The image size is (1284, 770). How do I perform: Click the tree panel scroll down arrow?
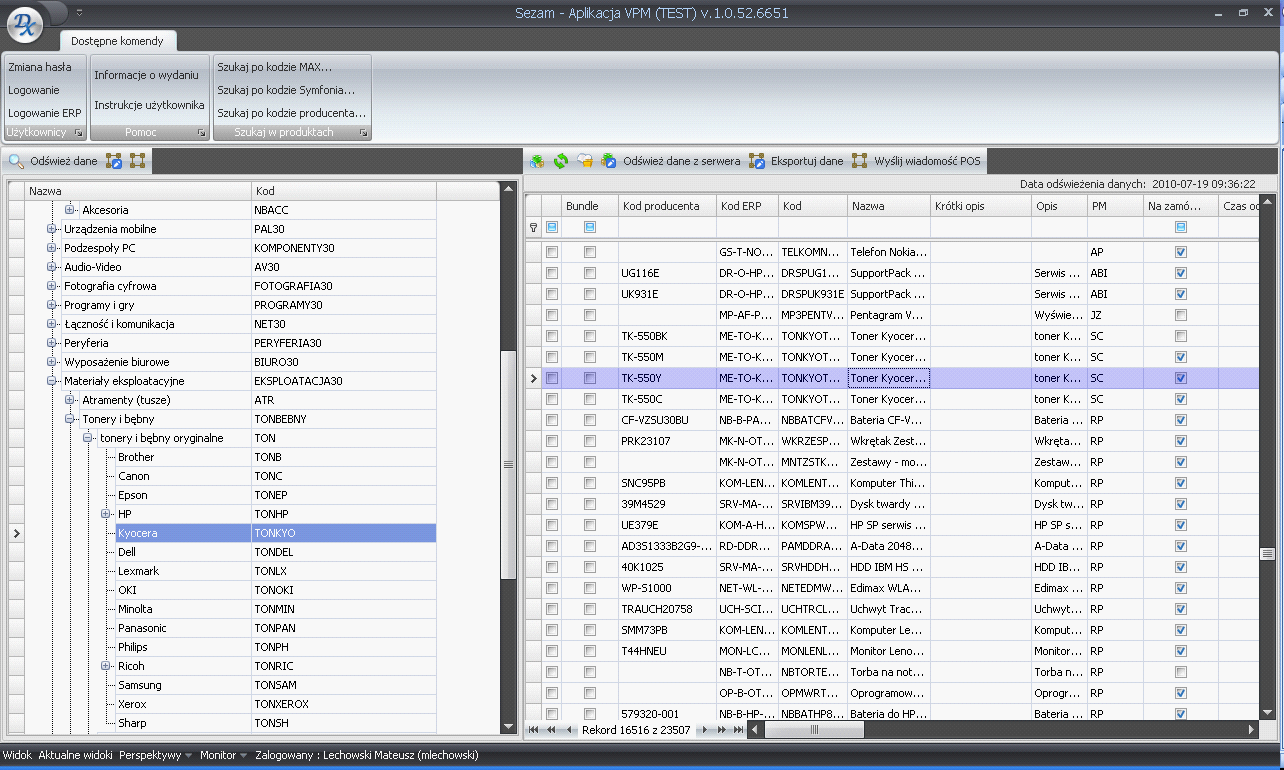pos(508,727)
